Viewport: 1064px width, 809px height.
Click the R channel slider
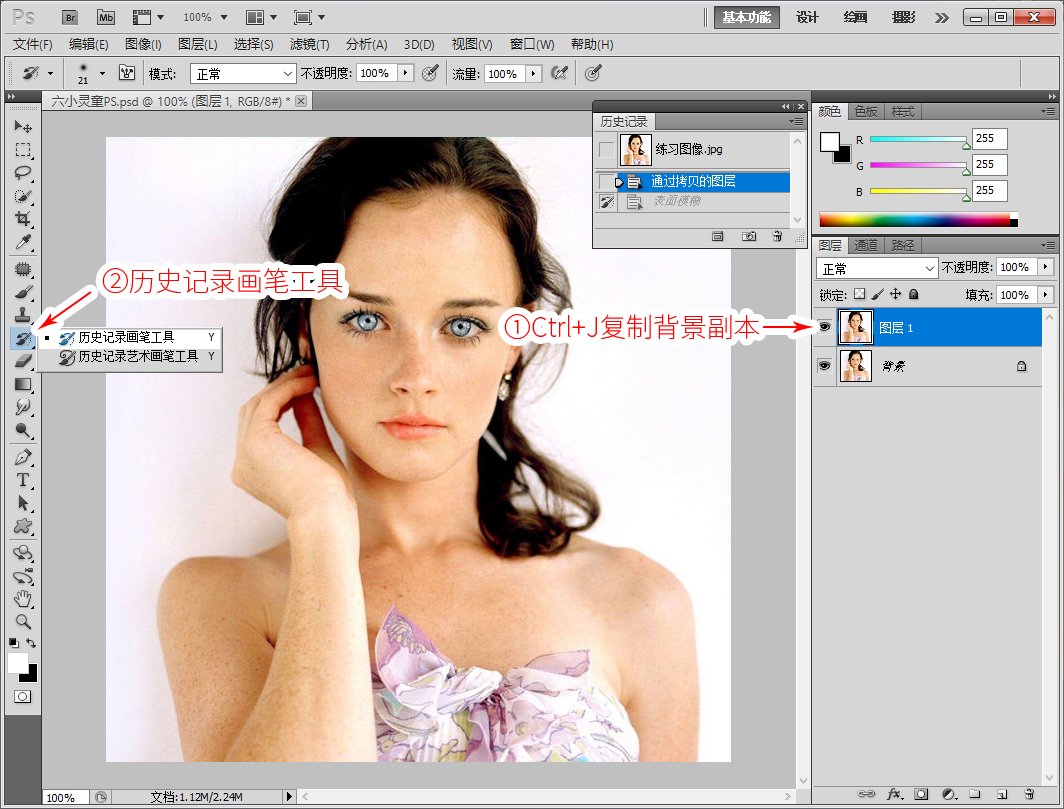pyautogui.click(x=919, y=139)
